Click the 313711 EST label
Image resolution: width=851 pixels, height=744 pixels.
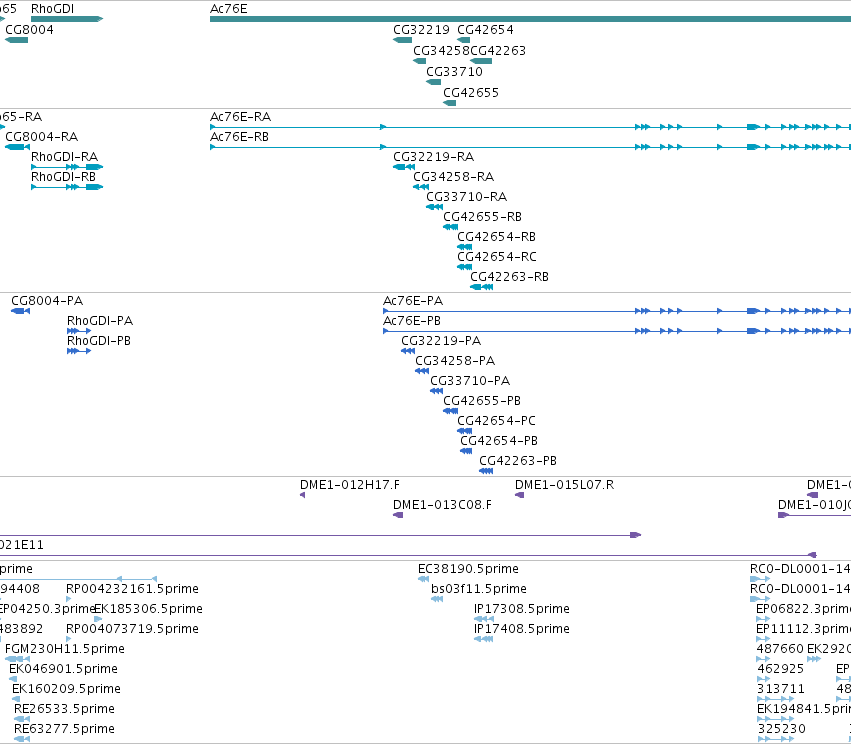tap(781, 689)
